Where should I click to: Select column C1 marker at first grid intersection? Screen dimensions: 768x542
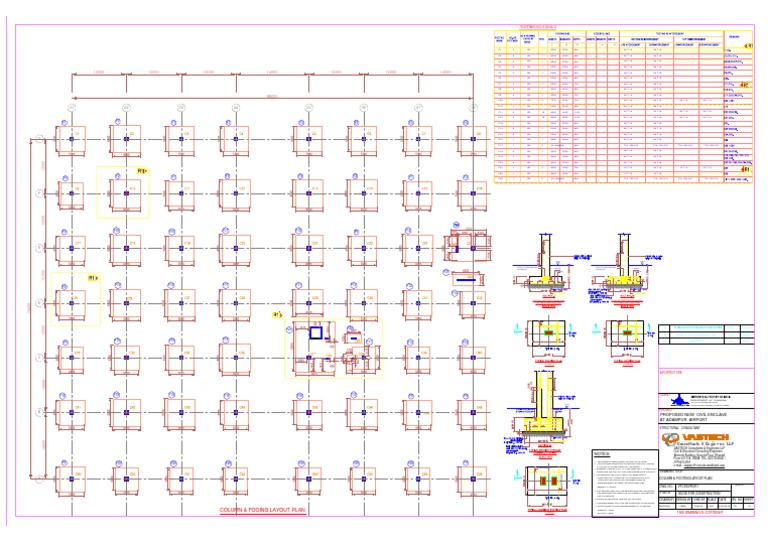tap(72, 139)
